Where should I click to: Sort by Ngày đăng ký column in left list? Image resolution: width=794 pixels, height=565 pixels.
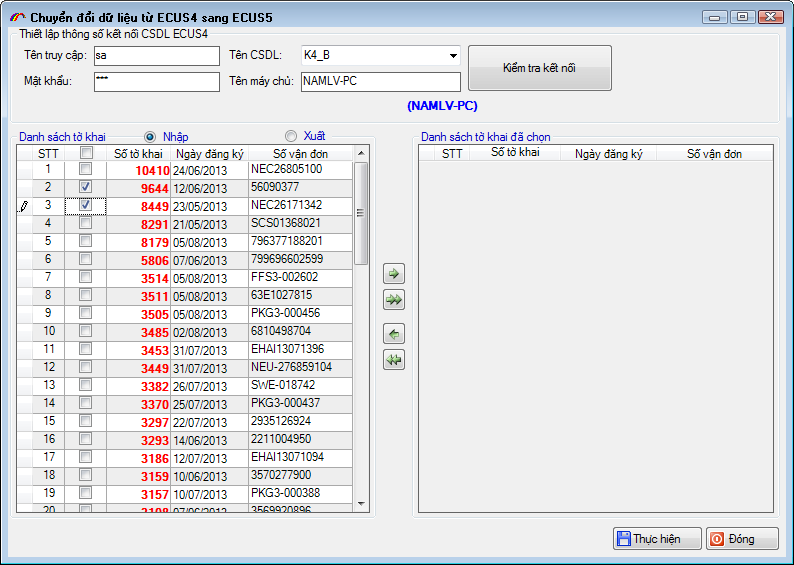click(209, 154)
